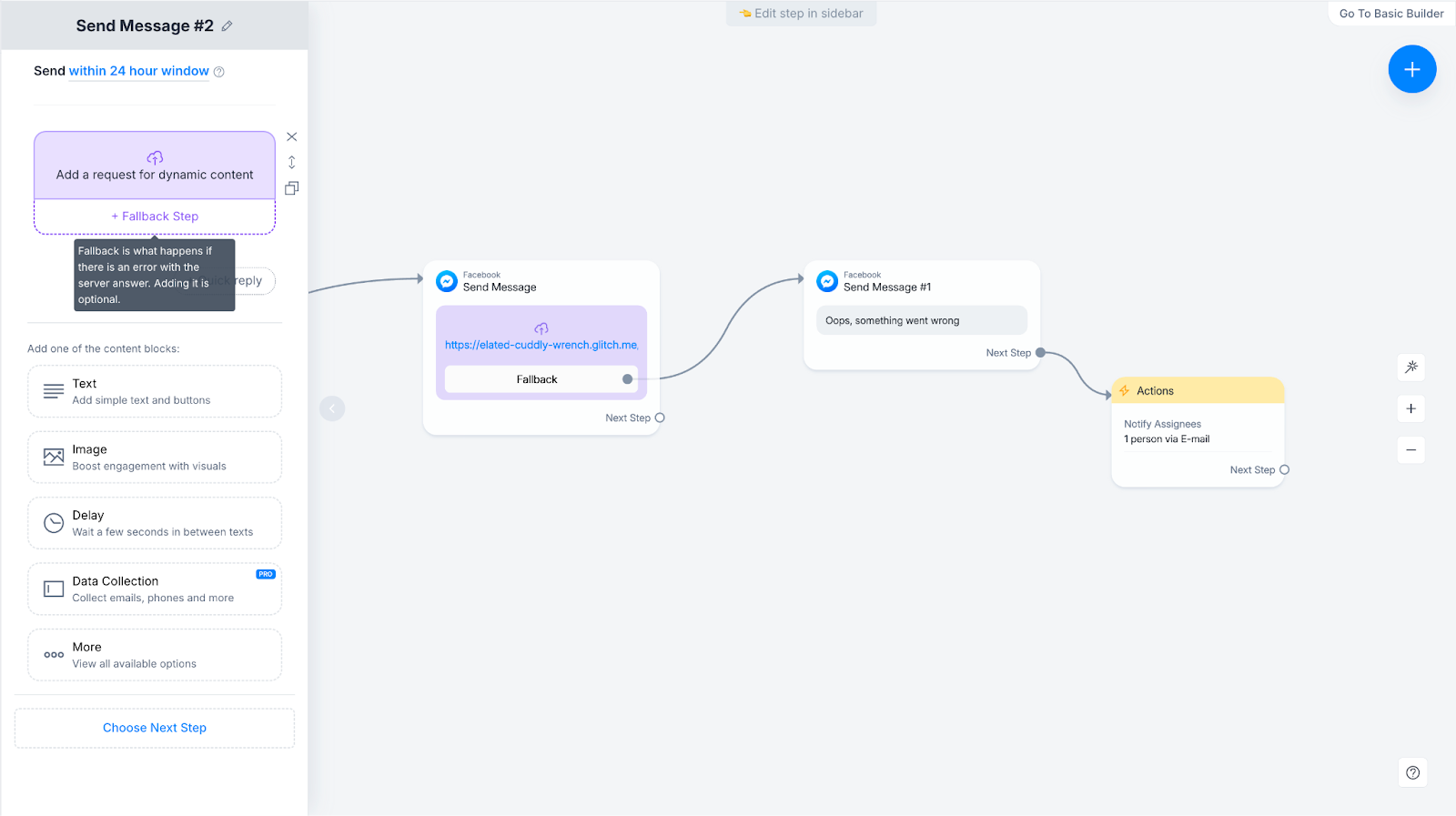1456x816 pixels.
Task: Click the More three-dots icon
Action: [54, 655]
